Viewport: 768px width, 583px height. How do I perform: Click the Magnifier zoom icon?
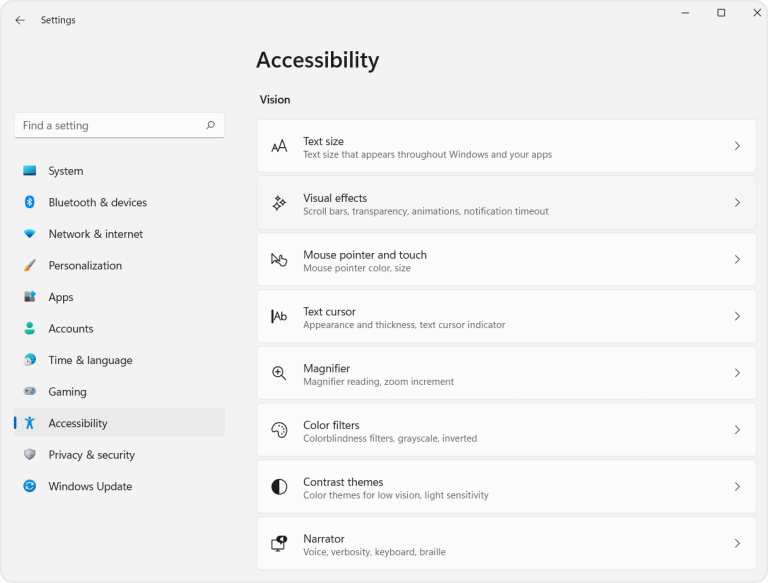point(279,373)
